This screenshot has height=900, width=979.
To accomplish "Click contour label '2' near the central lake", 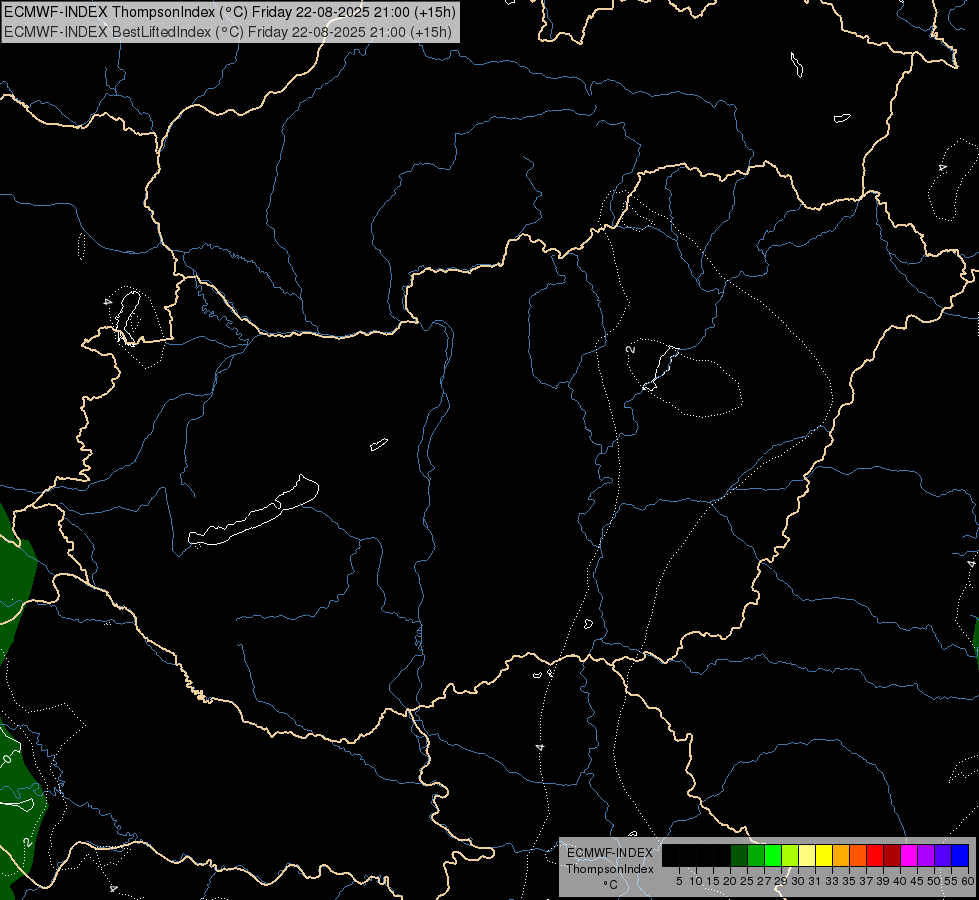I will coord(631,349).
